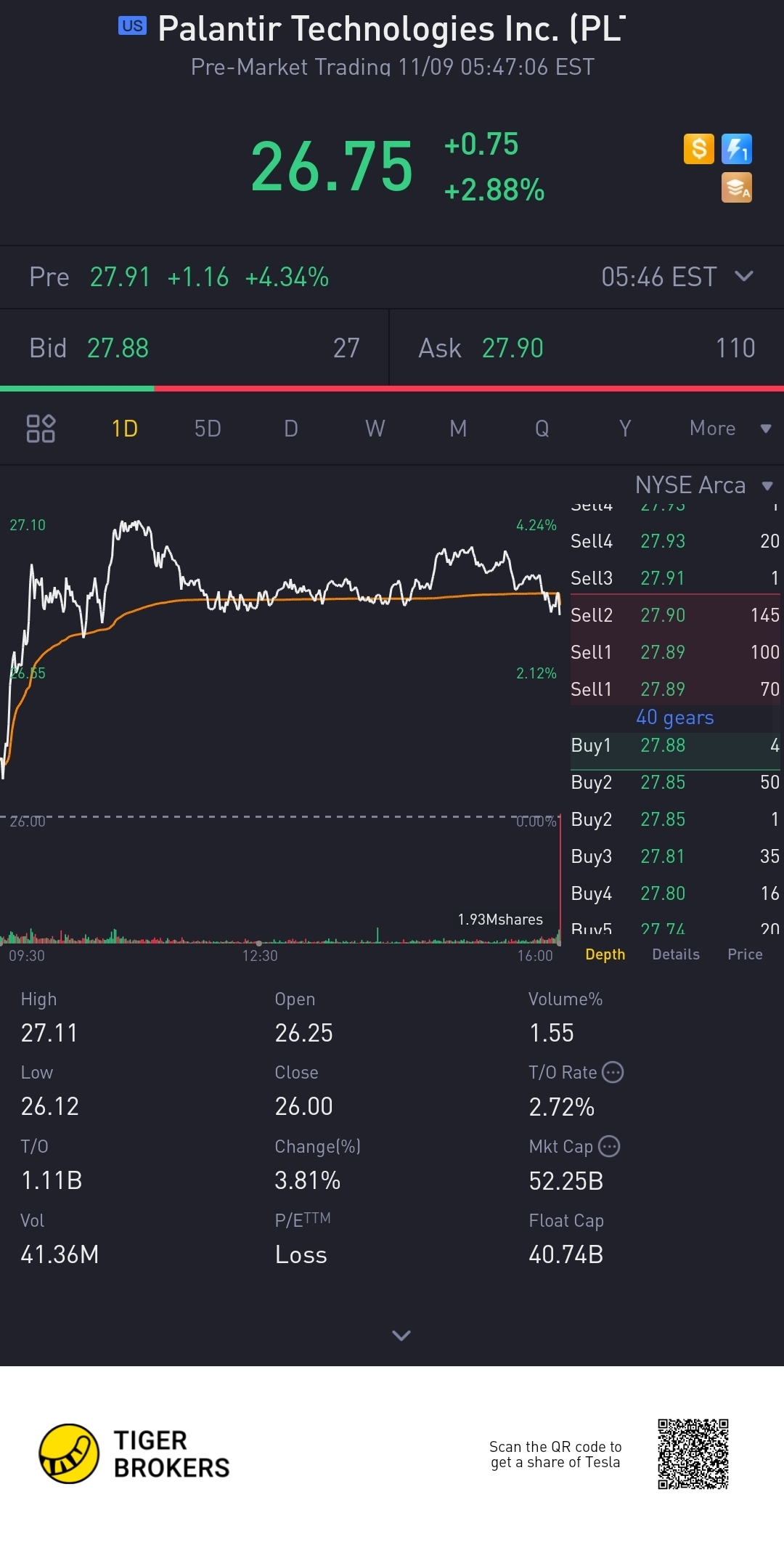Tap the Mkt Cap value 52.25B
Screen dimensions: 784x1542
click(566, 1181)
